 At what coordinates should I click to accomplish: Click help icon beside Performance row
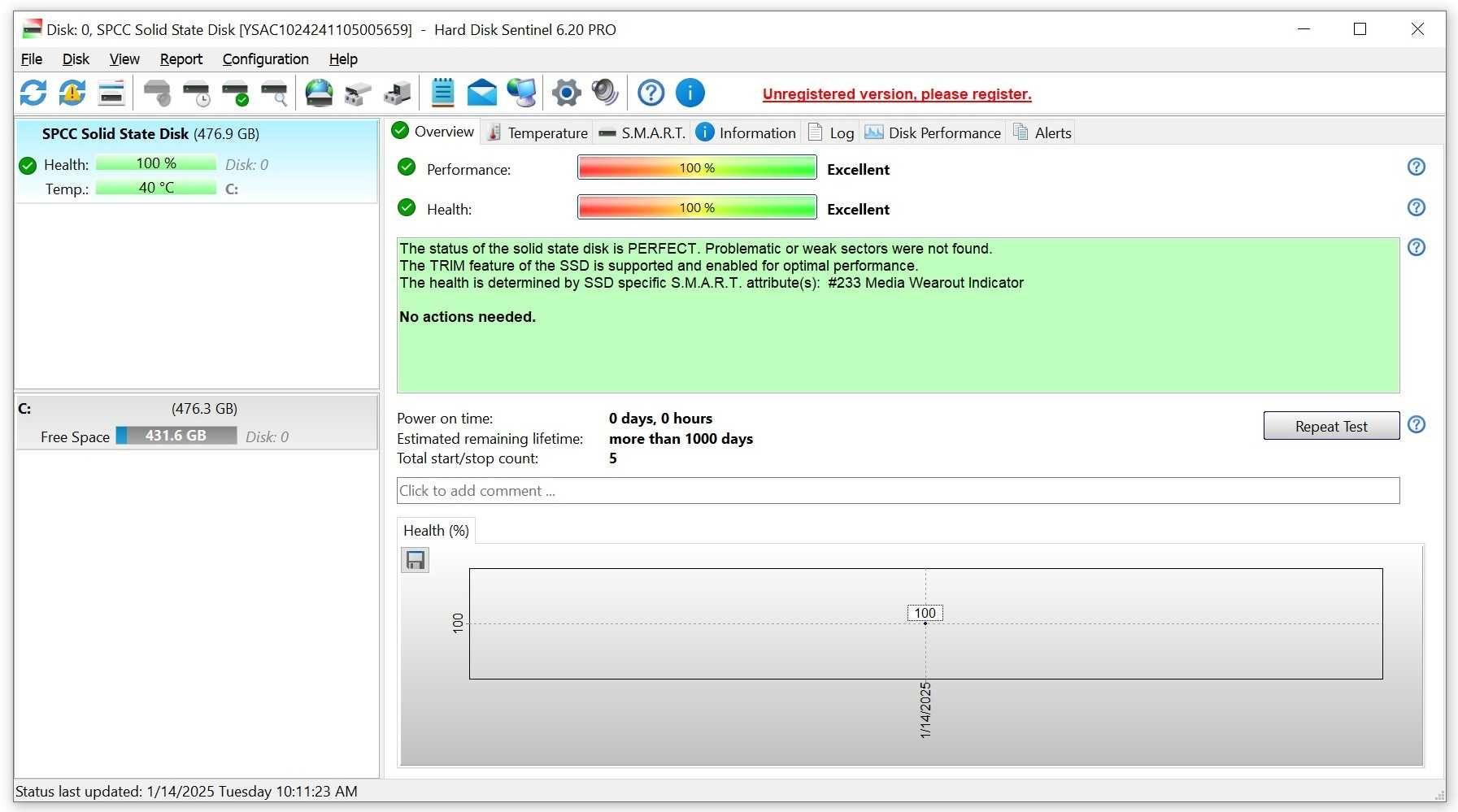tap(1417, 167)
